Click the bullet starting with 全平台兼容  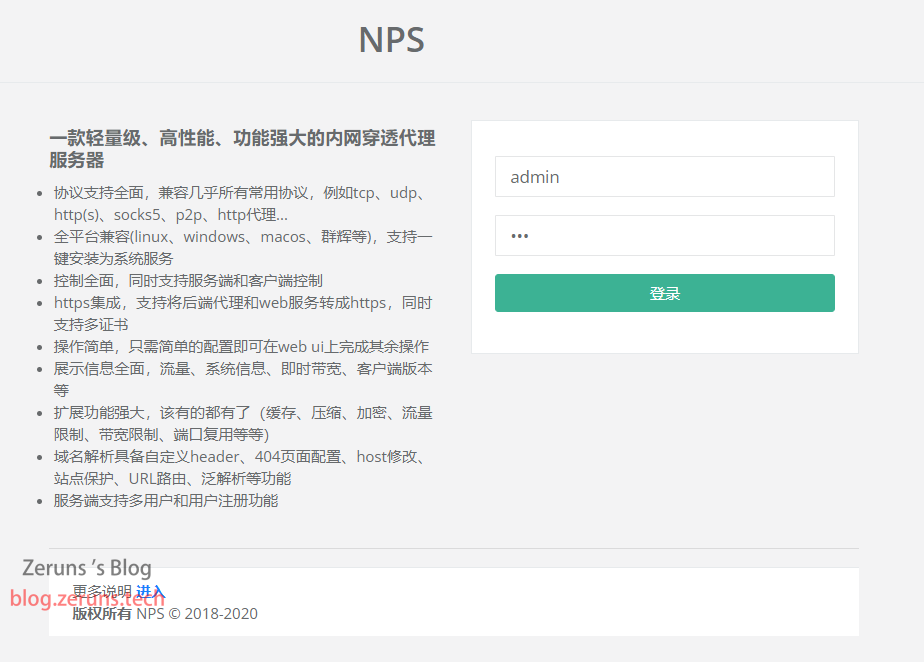(x=243, y=248)
